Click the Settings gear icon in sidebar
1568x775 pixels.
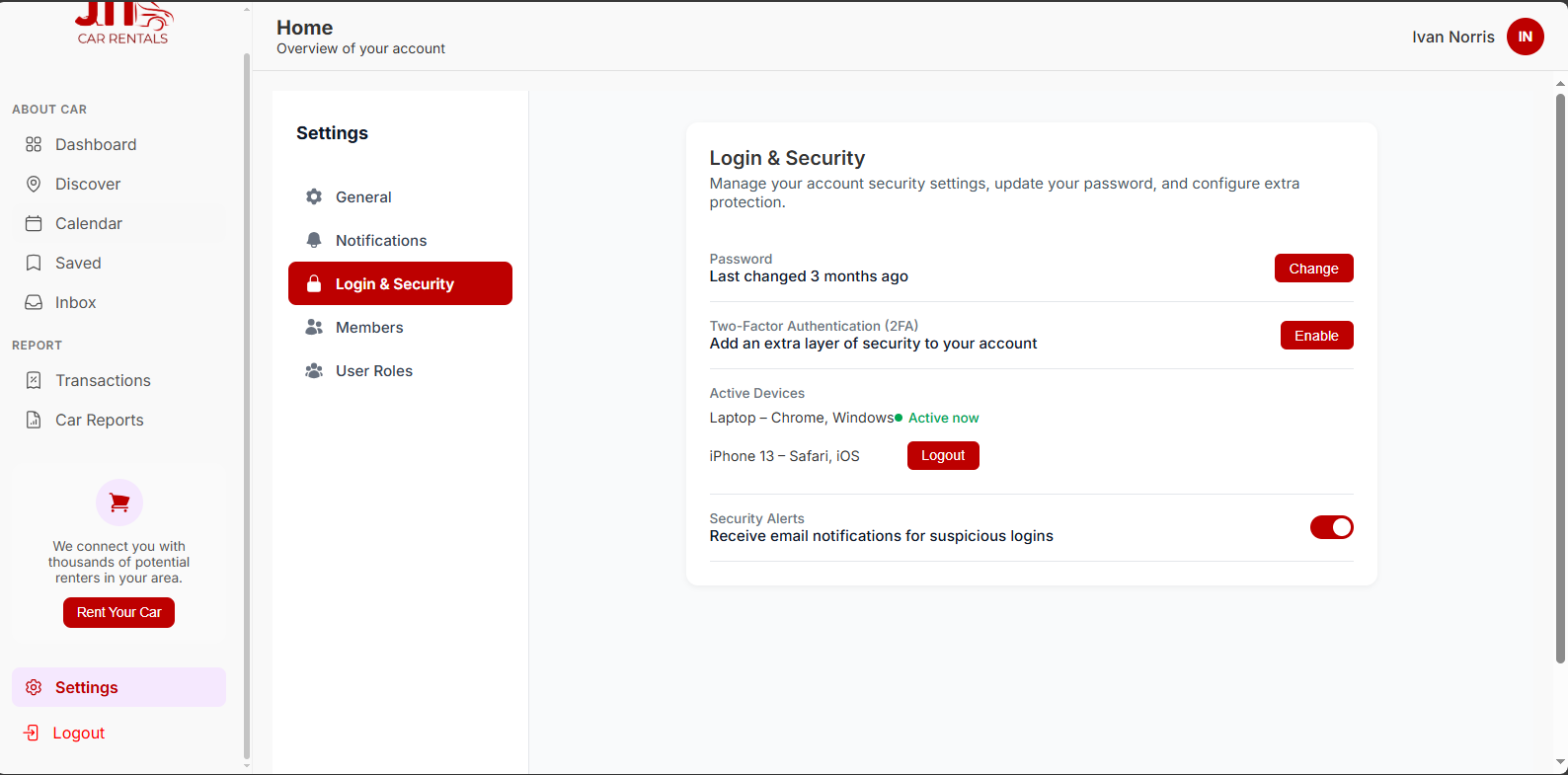coord(34,687)
